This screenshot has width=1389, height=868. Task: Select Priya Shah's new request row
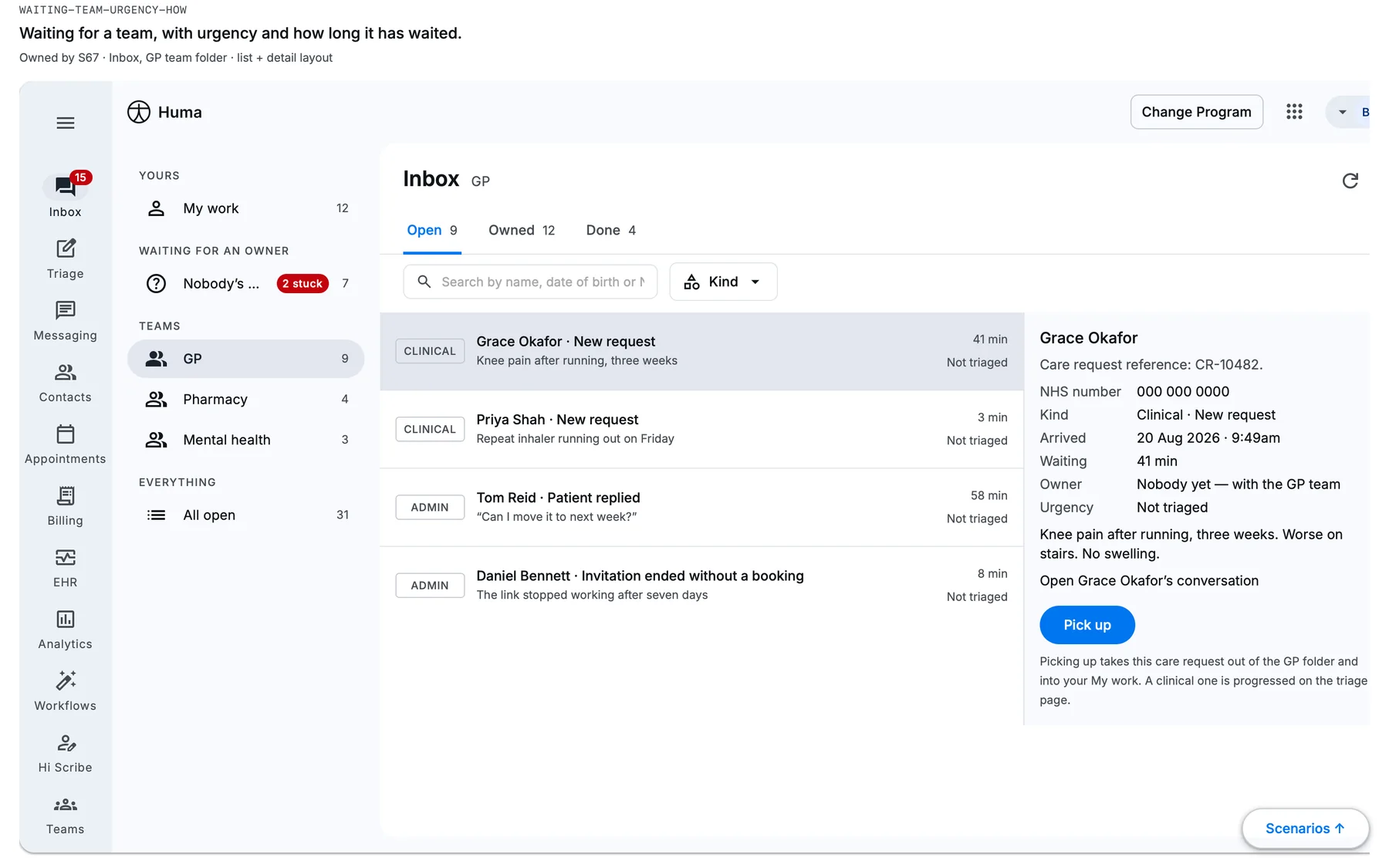pyautogui.click(x=702, y=429)
